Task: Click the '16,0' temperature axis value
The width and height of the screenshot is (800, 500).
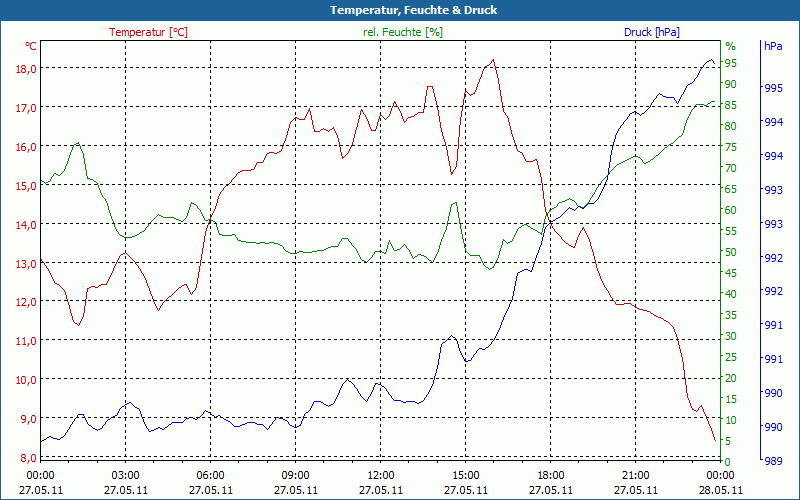Action: [26, 147]
